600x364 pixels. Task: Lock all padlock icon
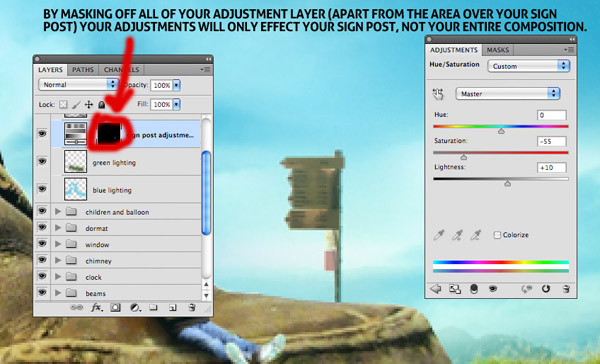click(x=101, y=104)
